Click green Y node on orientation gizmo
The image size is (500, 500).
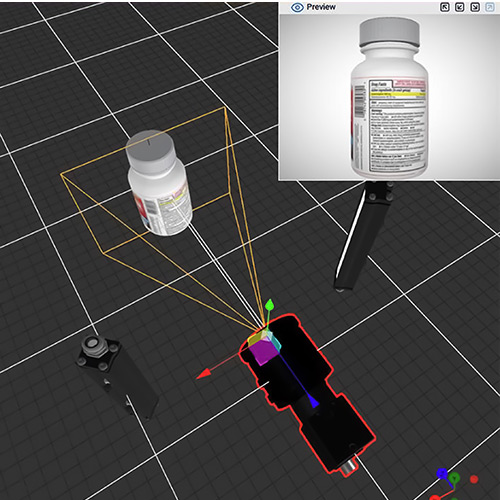[x=454, y=478]
